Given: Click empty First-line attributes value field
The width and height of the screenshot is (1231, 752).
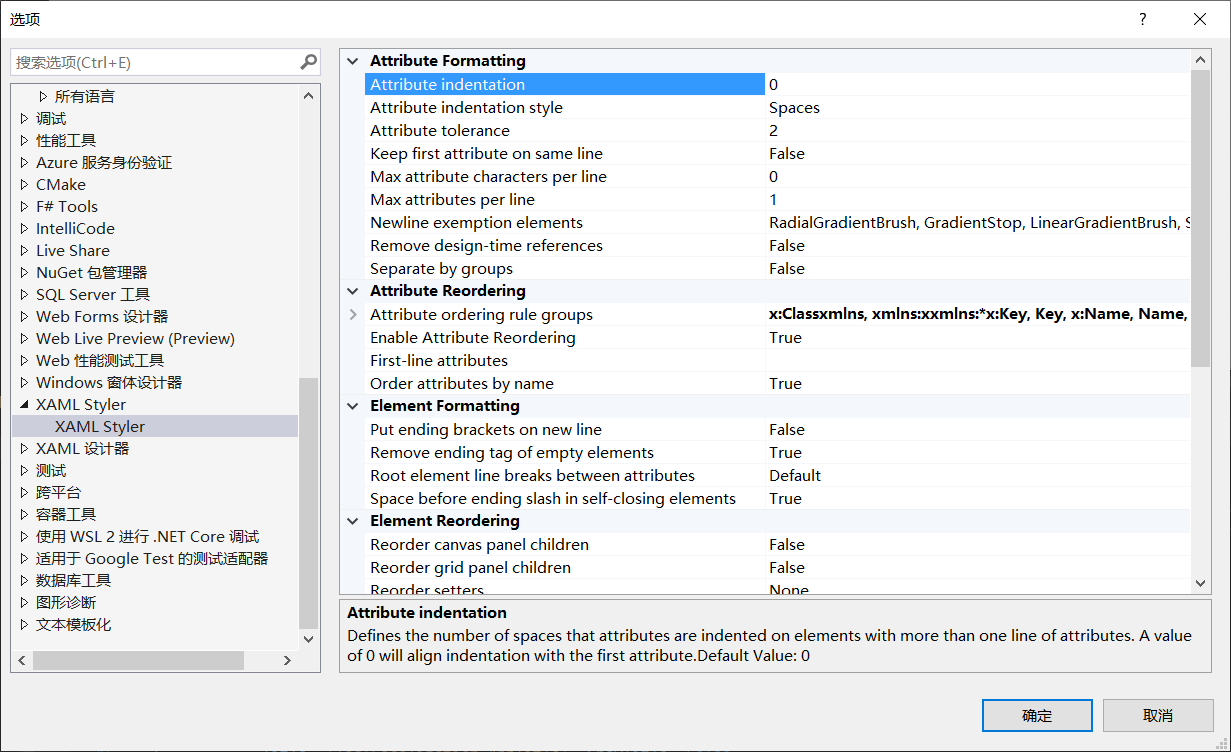Looking at the screenshot, I should 978,361.
